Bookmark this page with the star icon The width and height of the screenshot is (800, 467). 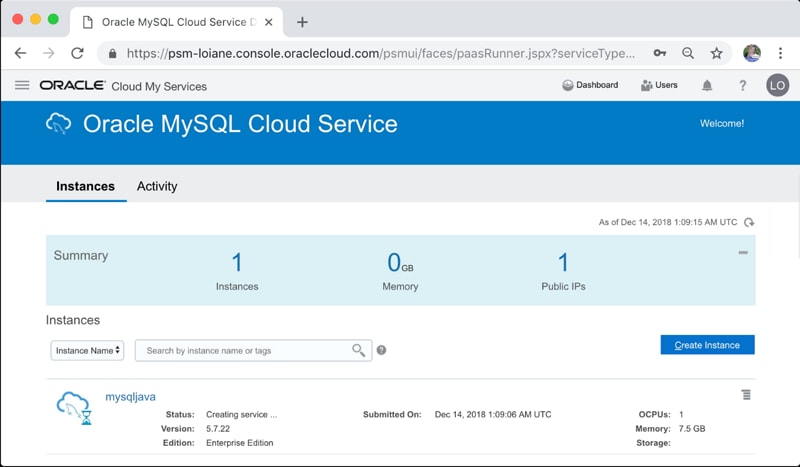716,53
